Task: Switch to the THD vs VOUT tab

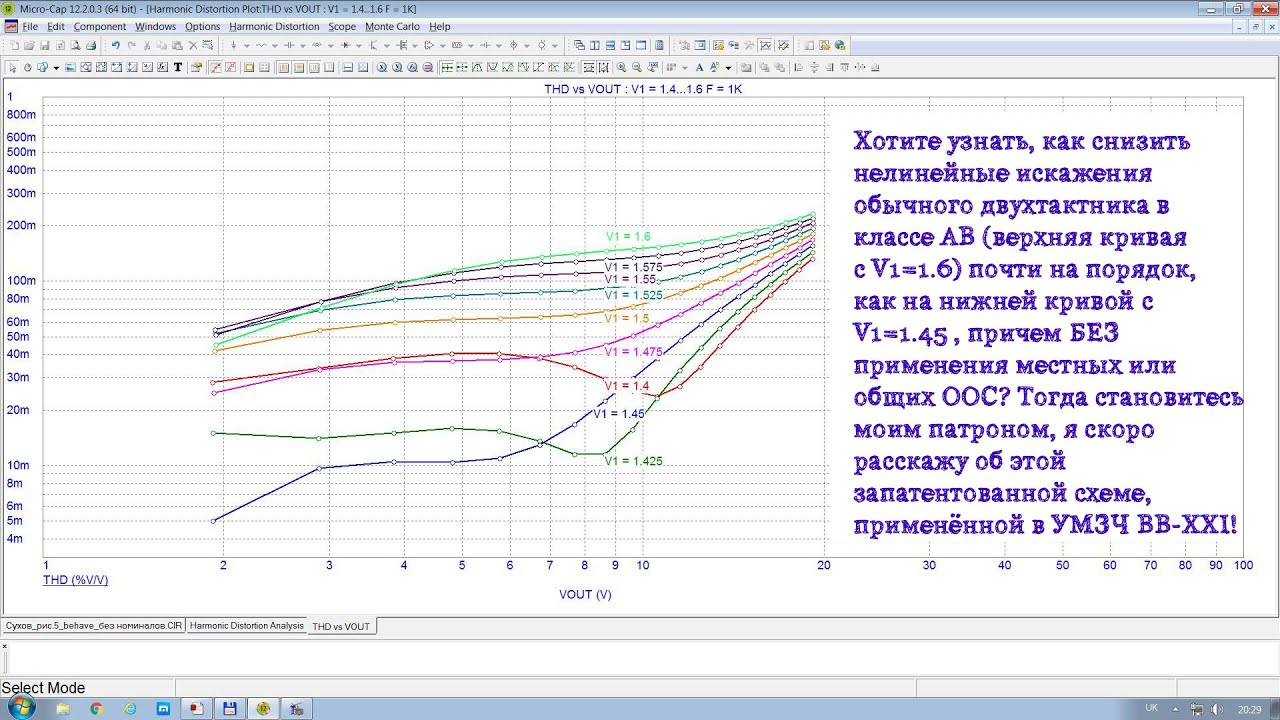Action: [341, 626]
